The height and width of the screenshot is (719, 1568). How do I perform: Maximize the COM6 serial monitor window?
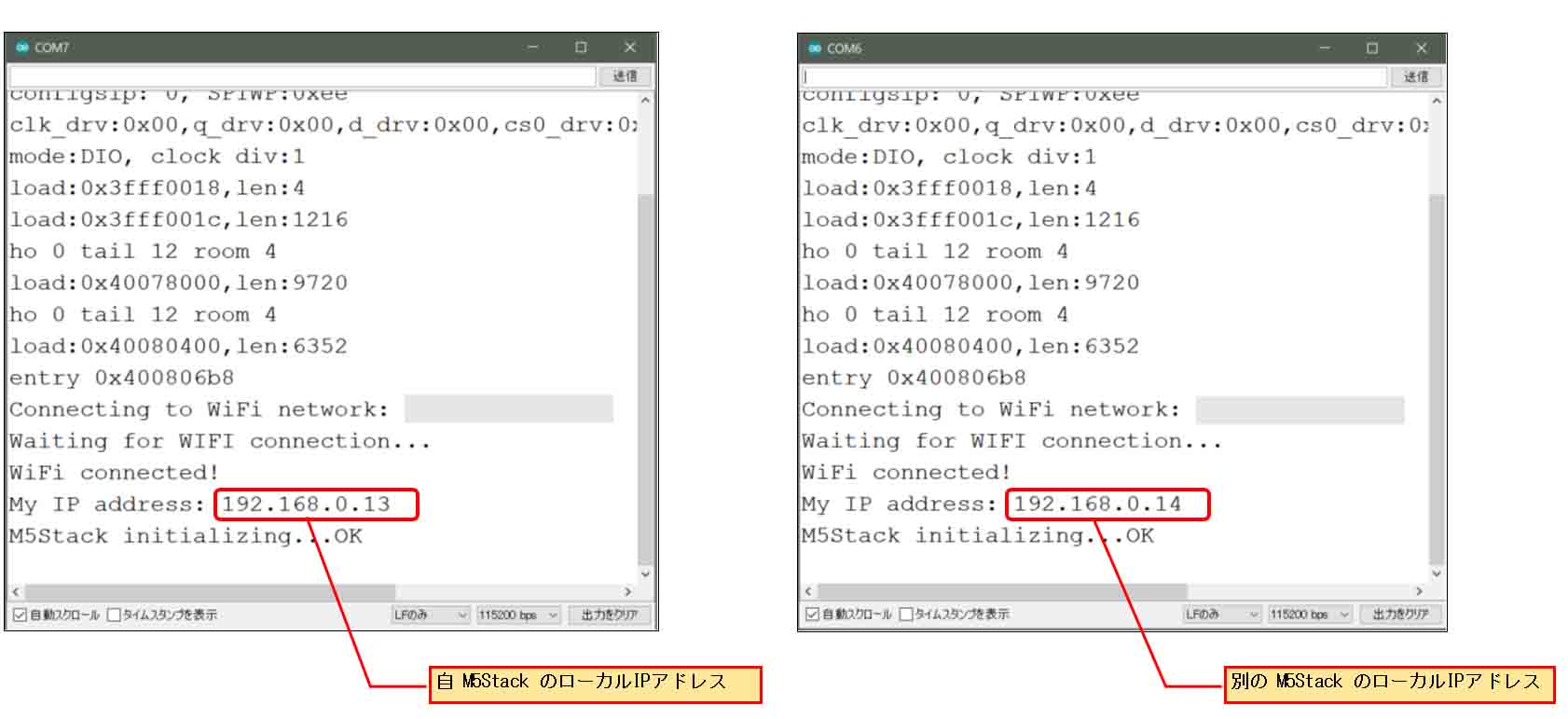point(1372,48)
